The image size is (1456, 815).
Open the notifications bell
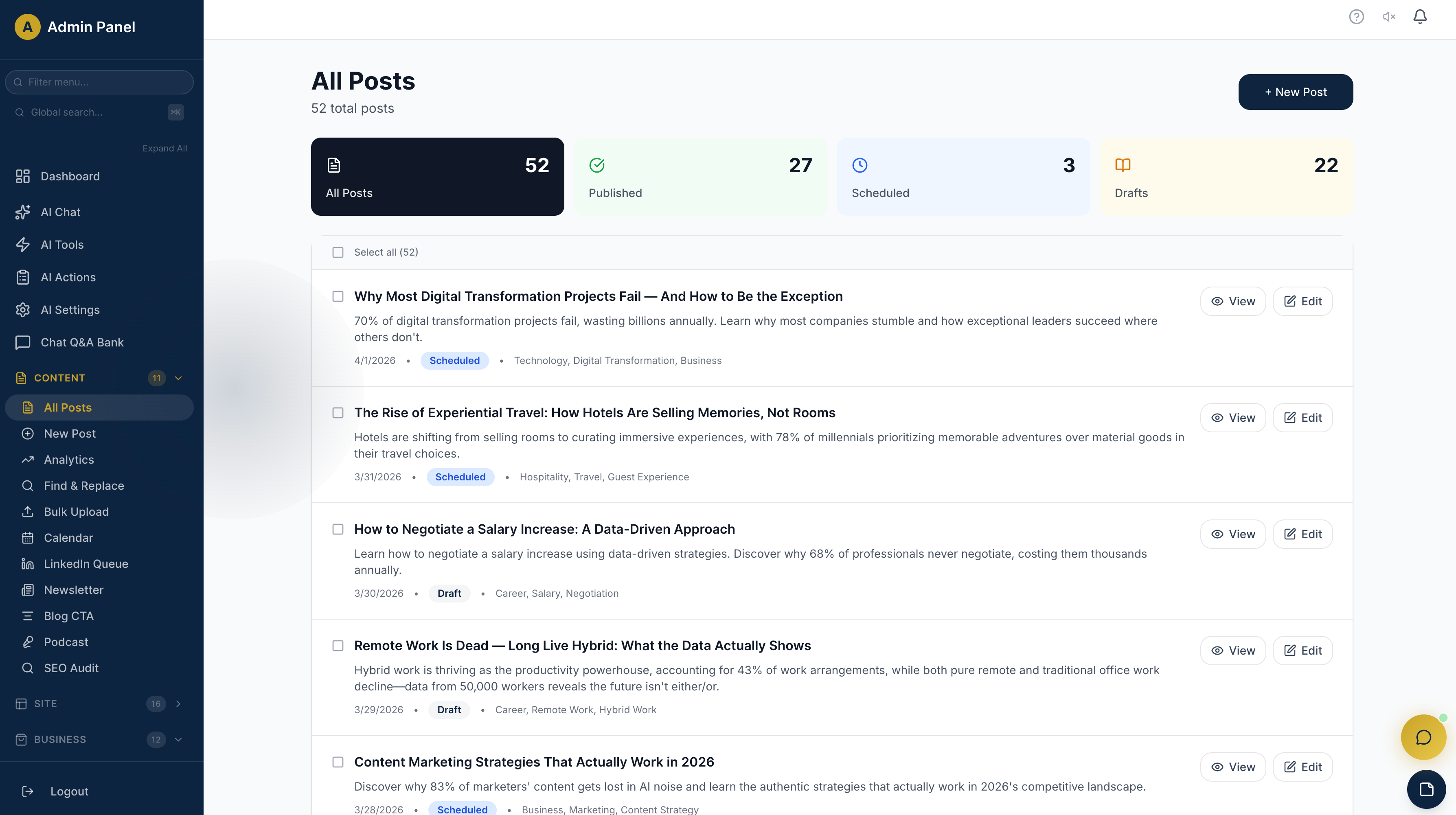point(1421,17)
